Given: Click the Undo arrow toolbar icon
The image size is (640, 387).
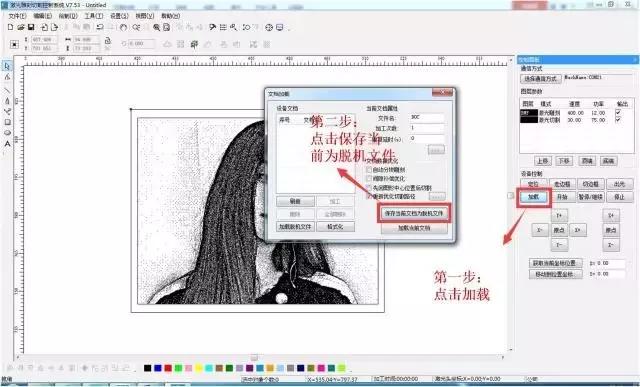Looking at the screenshot, I should click(100, 27).
